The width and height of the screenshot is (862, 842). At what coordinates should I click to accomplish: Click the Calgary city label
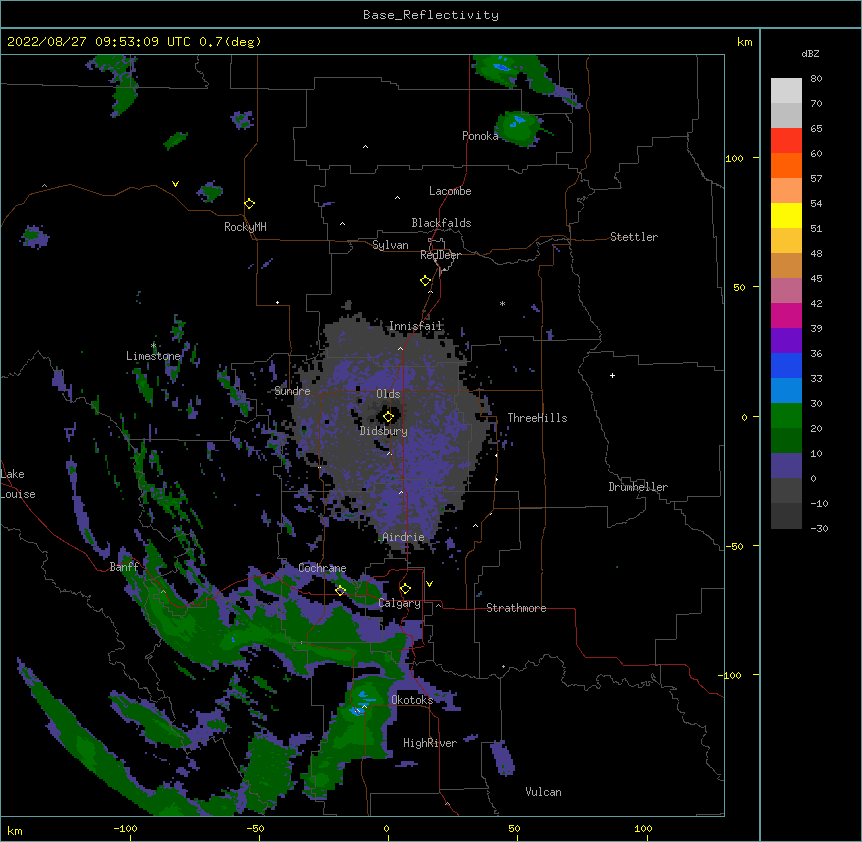[x=400, y=603]
